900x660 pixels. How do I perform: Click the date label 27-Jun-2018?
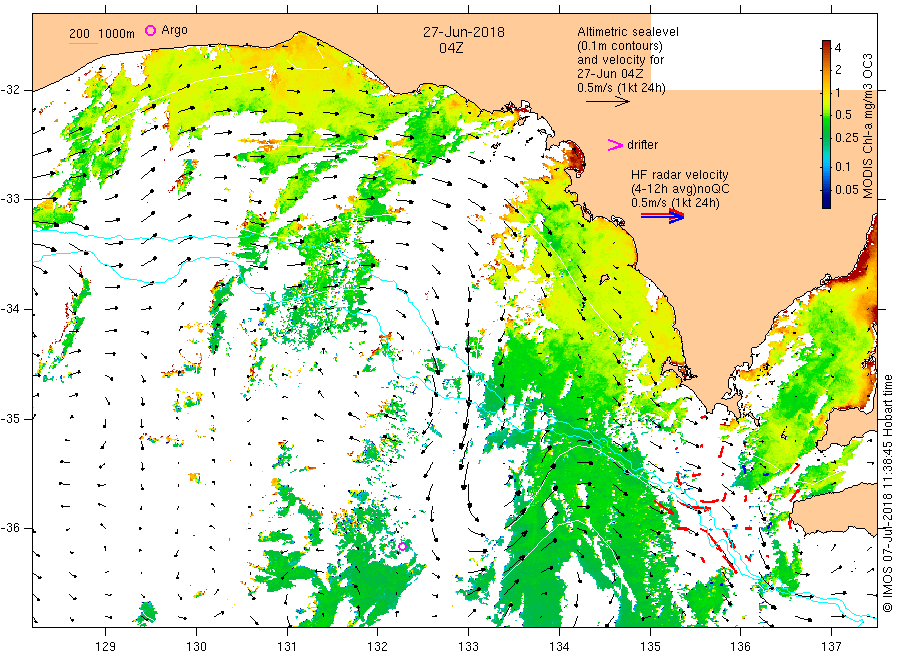pyautogui.click(x=464, y=32)
